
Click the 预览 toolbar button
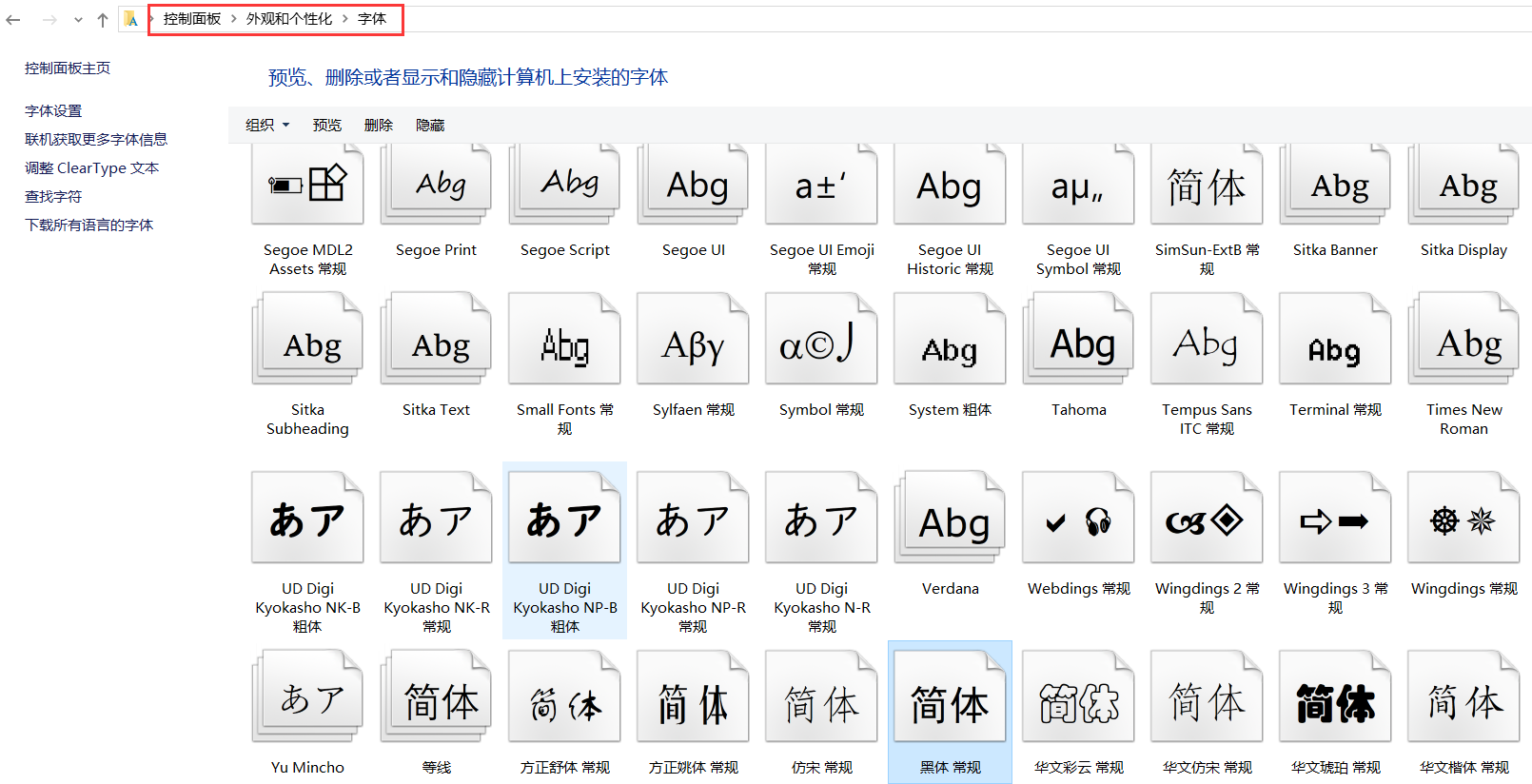click(327, 125)
